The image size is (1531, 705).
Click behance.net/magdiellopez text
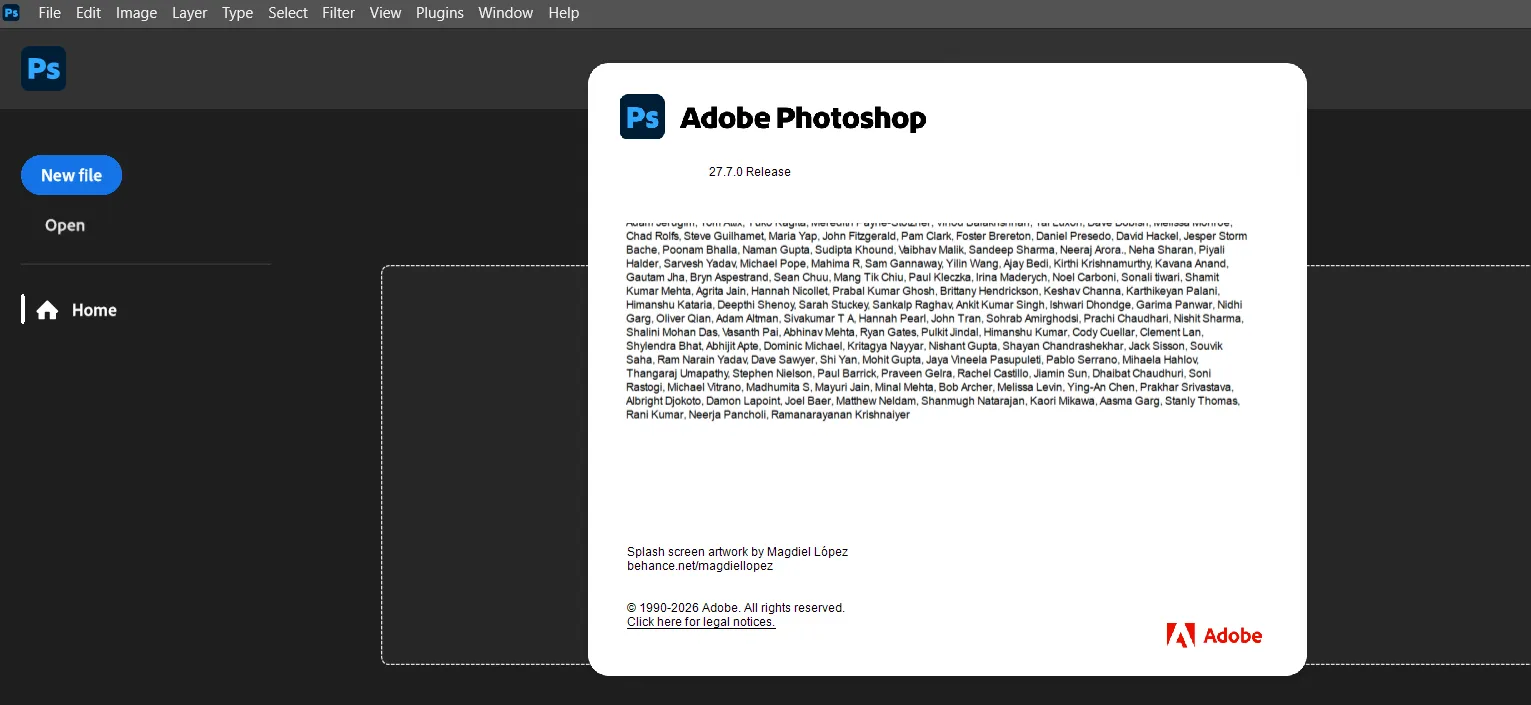[x=700, y=566]
